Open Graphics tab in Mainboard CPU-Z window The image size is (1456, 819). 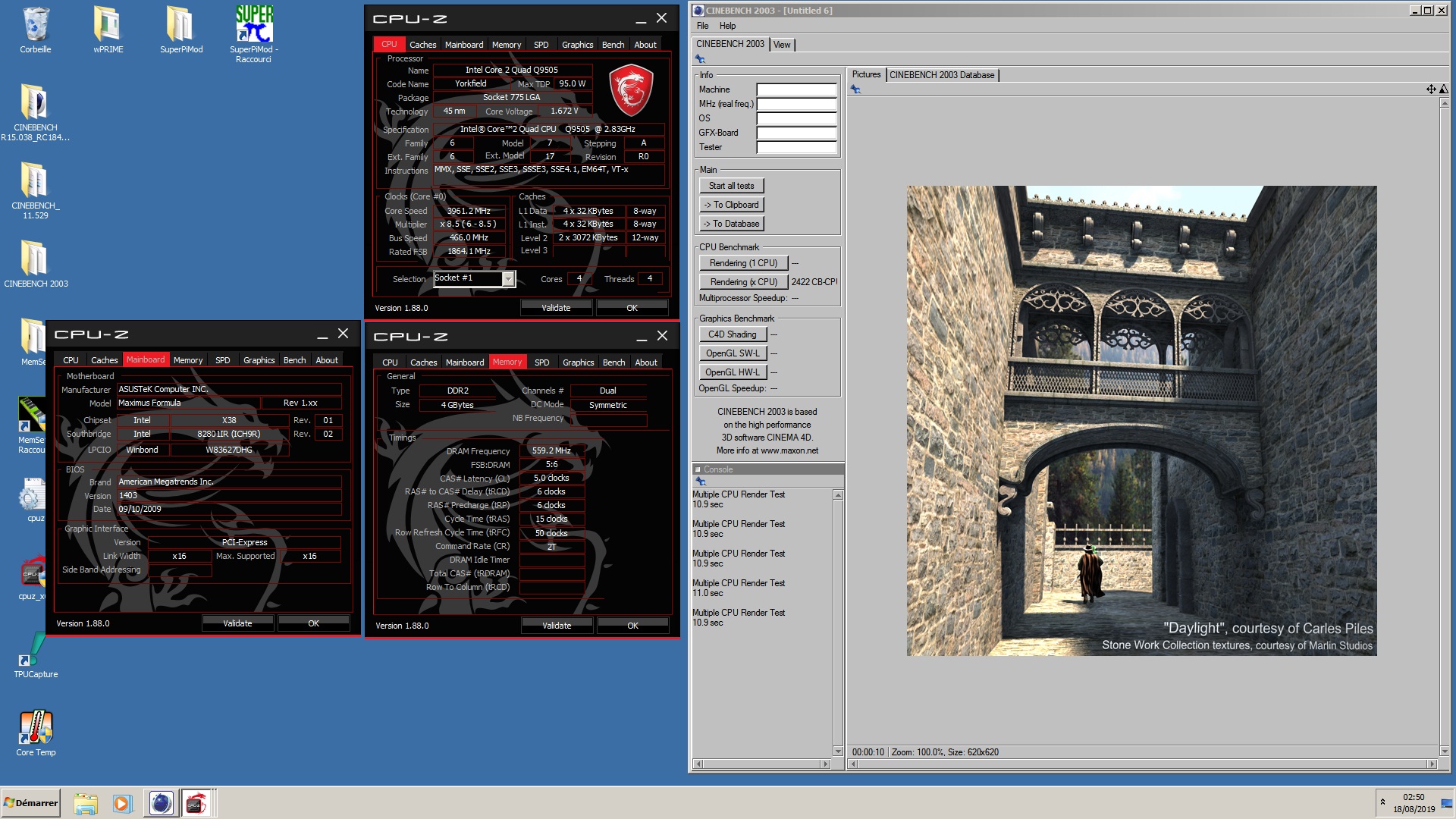click(x=259, y=360)
